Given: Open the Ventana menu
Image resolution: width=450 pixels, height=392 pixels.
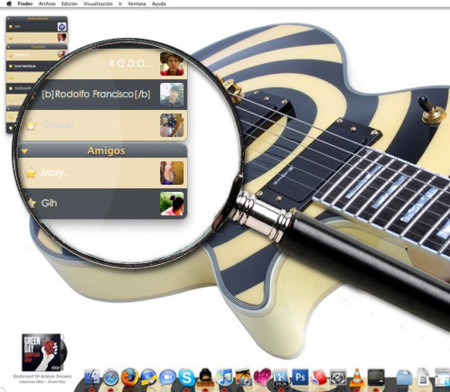Looking at the screenshot, I should (x=137, y=4).
